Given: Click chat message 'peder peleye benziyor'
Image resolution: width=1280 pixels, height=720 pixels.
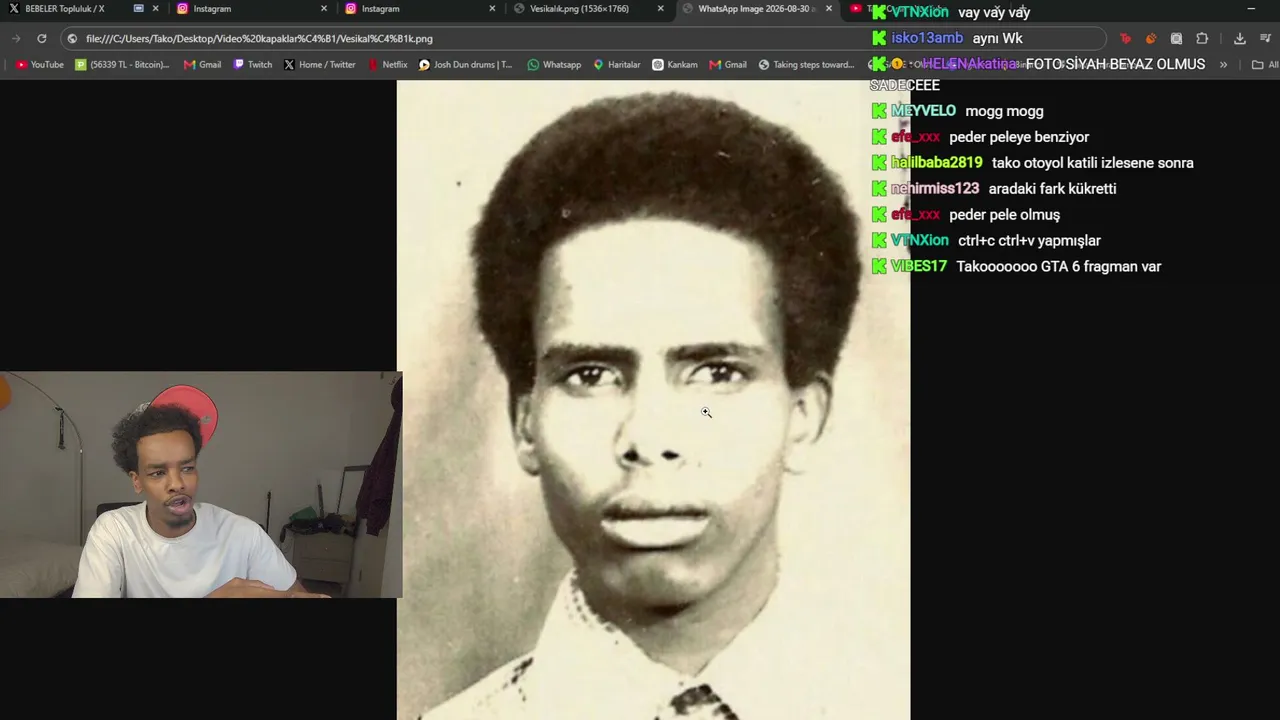Looking at the screenshot, I should click(1019, 137).
